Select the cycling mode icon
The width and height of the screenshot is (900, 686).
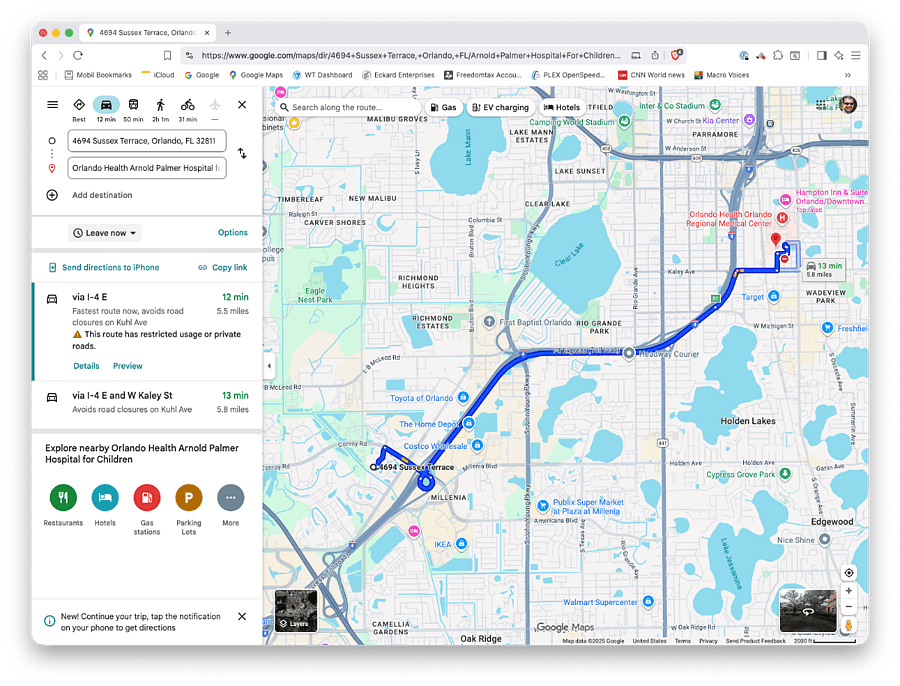point(188,104)
